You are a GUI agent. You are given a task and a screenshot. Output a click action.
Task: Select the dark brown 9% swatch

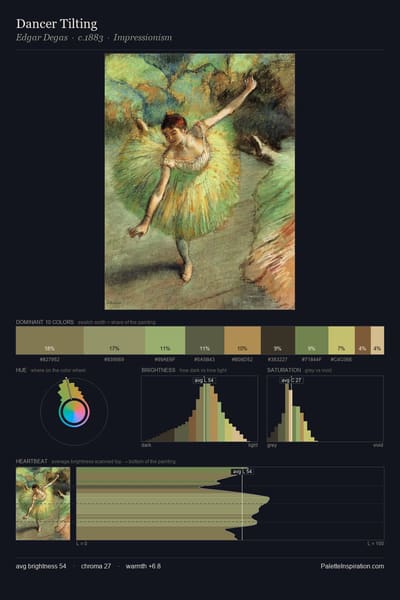278,340
